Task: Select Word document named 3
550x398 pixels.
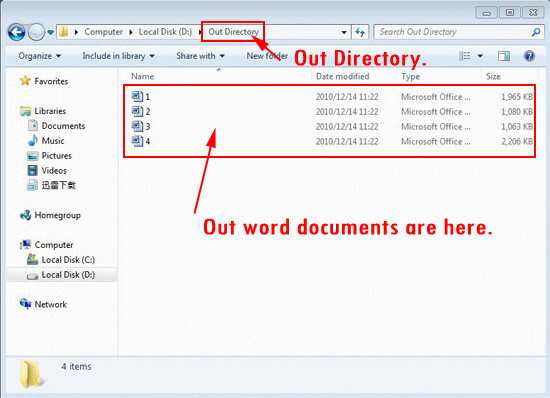Action: [141, 126]
